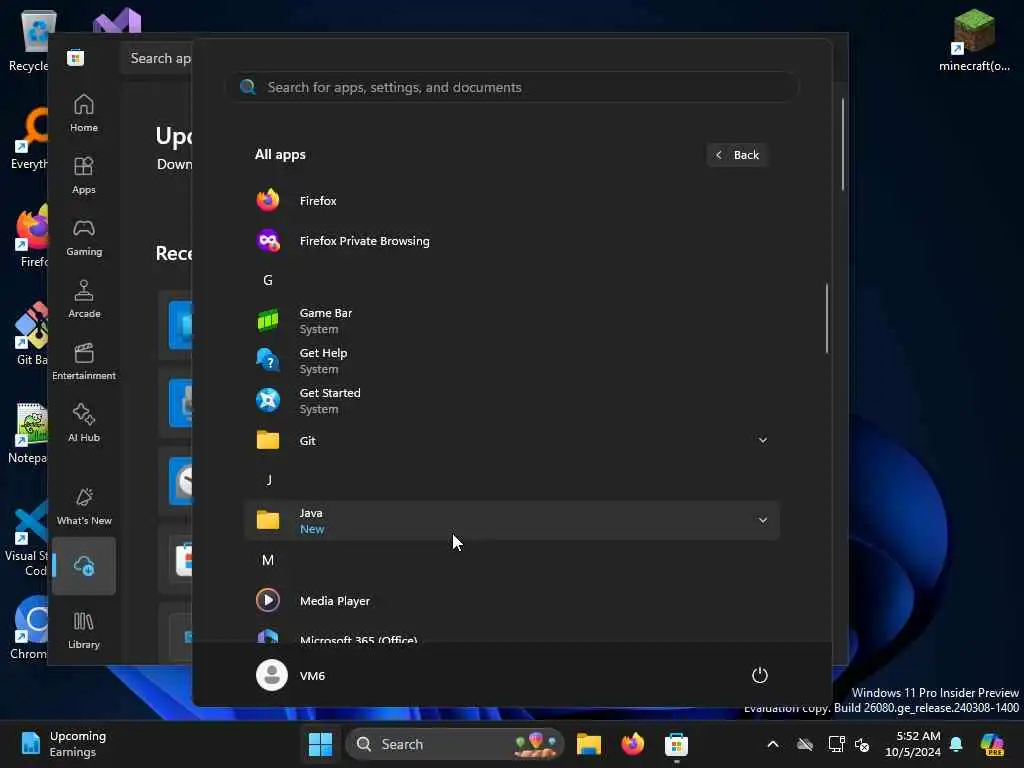
Task: Open What's New in Microsoft Store
Action: click(84, 506)
